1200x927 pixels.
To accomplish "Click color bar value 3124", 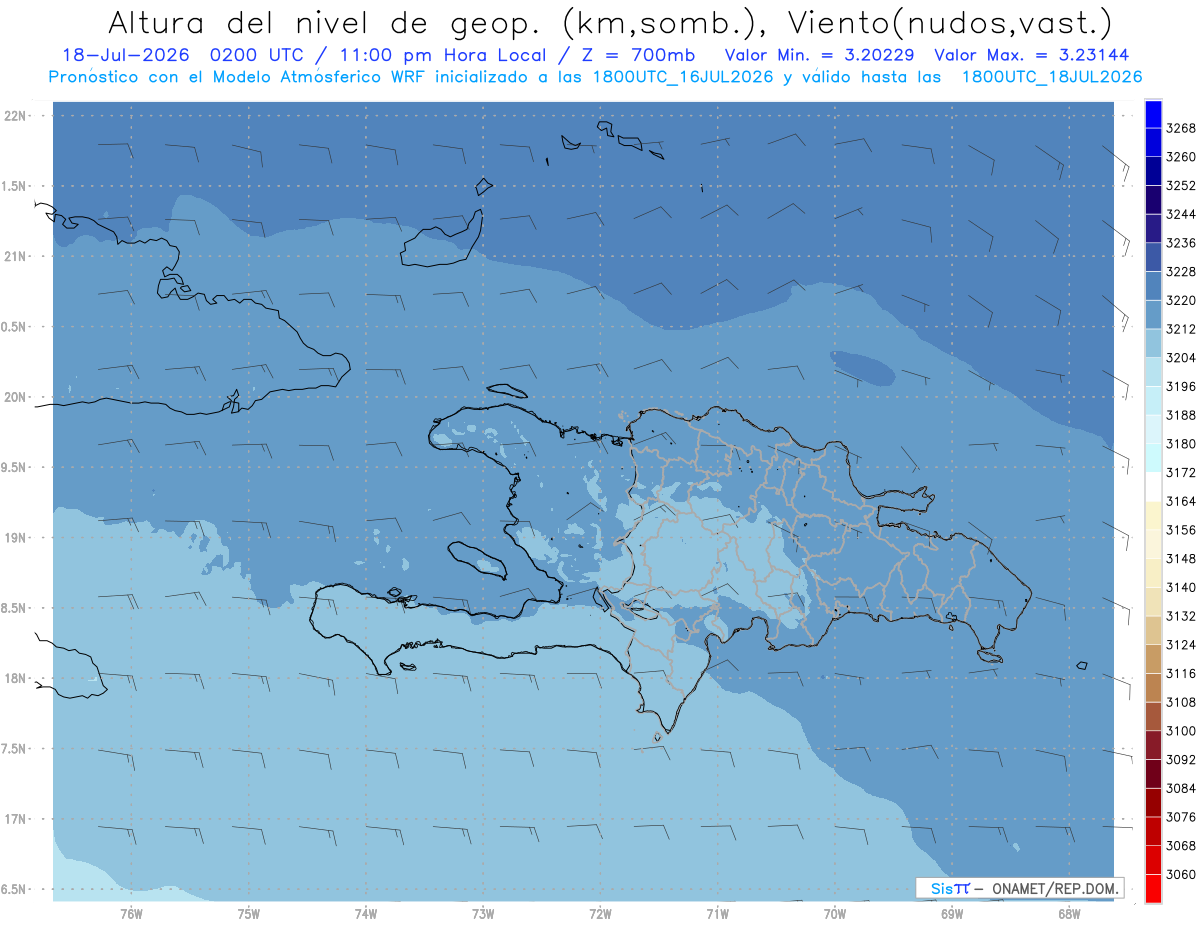I will [x=1181, y=645].
